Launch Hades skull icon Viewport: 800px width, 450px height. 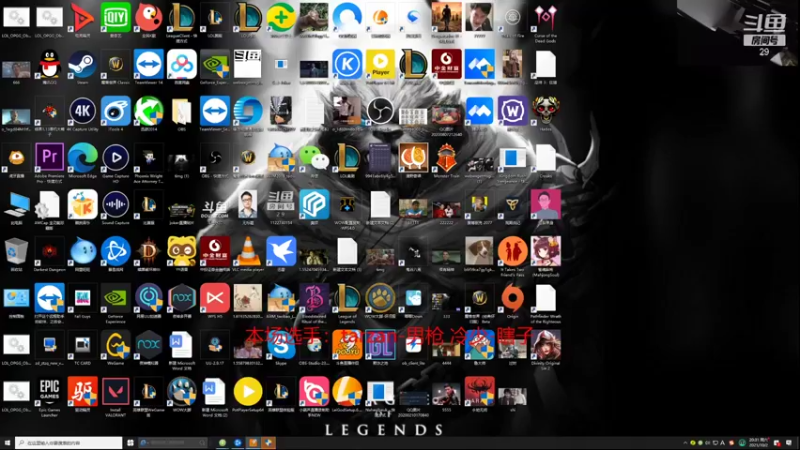tap(545, 111)
